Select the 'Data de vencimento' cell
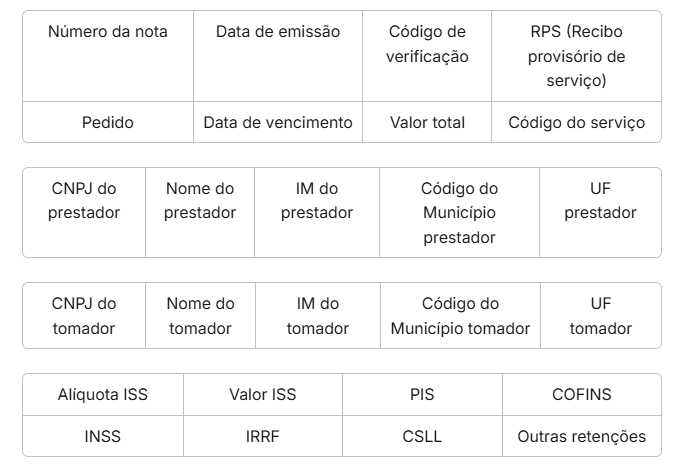The width and height of the screenshot is (678, 472). pyautogui.click(x=278, y=122)
